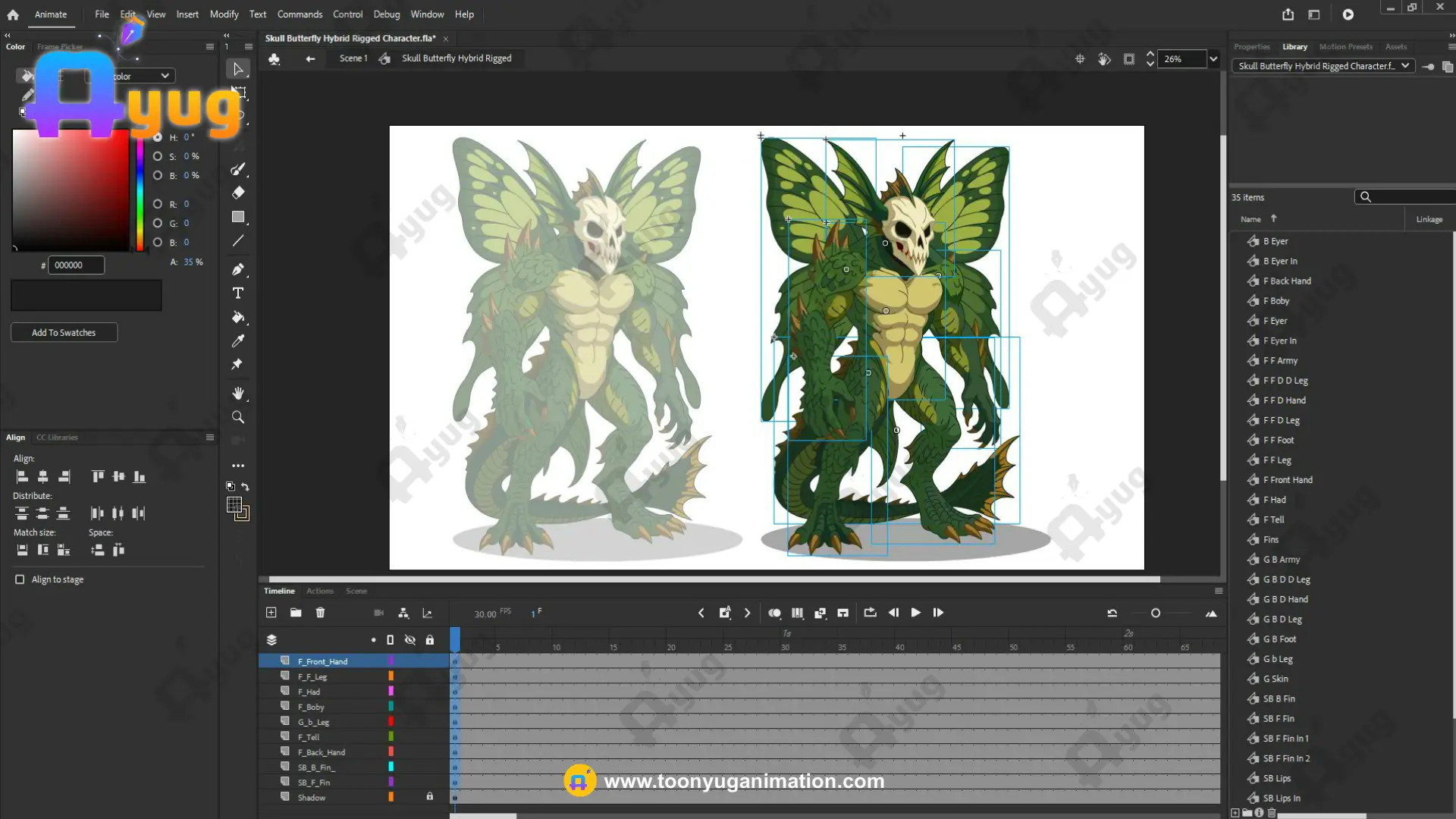The width and height of the screenshot is (1456, 819).
Task: Select the Hue radio button
Action: click(158, 137)
